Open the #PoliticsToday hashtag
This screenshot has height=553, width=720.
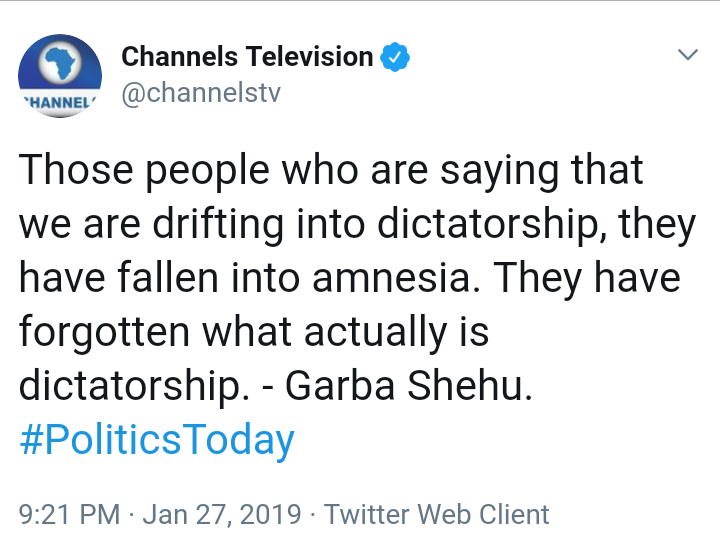pyautogui.click(x=157, y=439)
